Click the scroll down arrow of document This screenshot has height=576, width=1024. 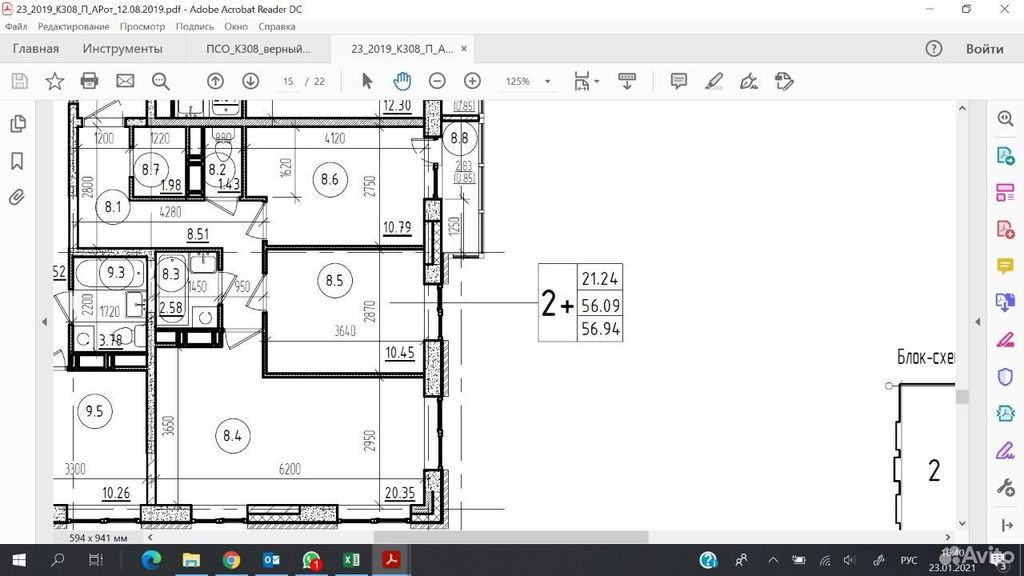tap(962, 523)
